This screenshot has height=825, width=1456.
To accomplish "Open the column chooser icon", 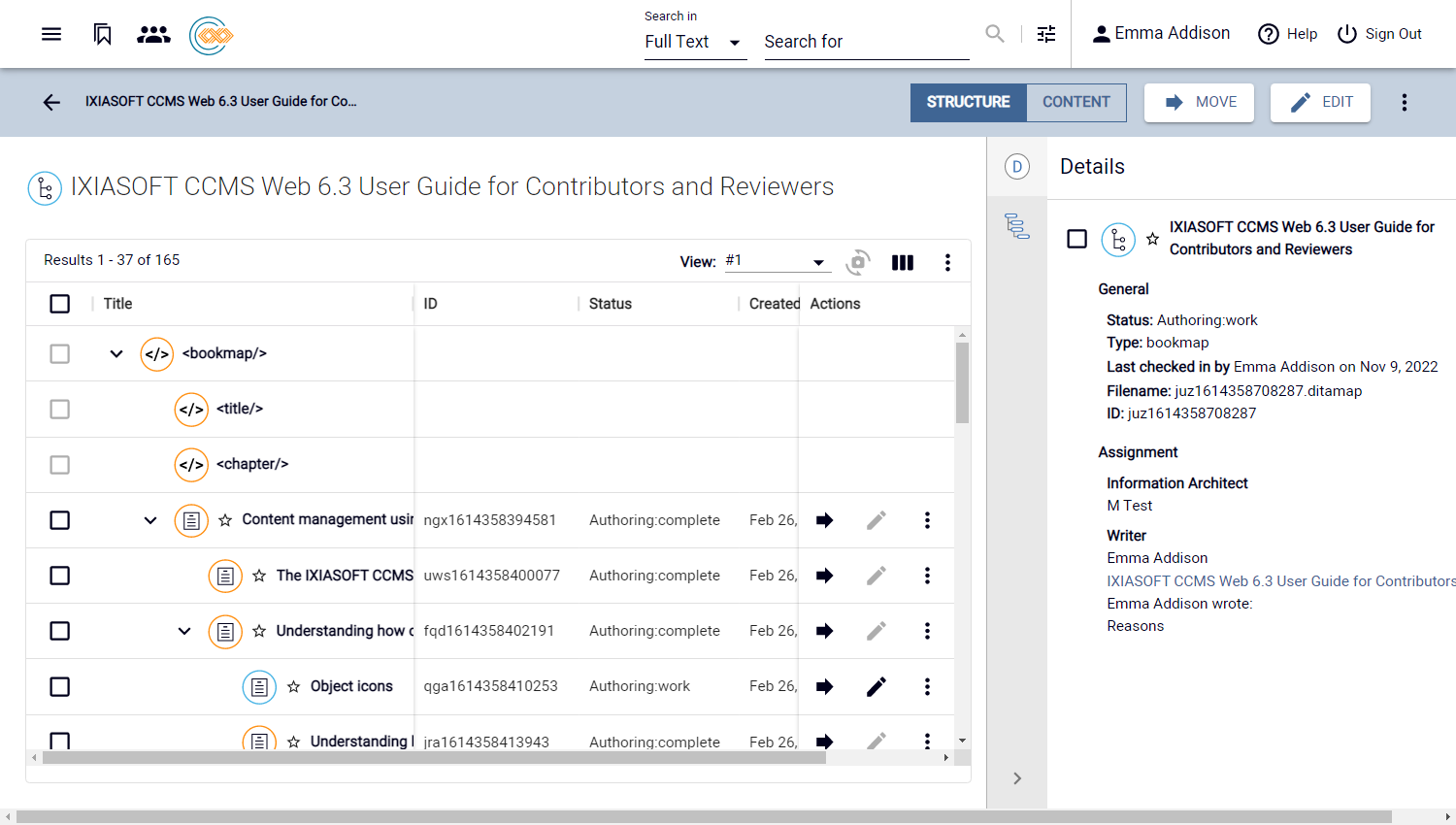I will coord(903,262).
